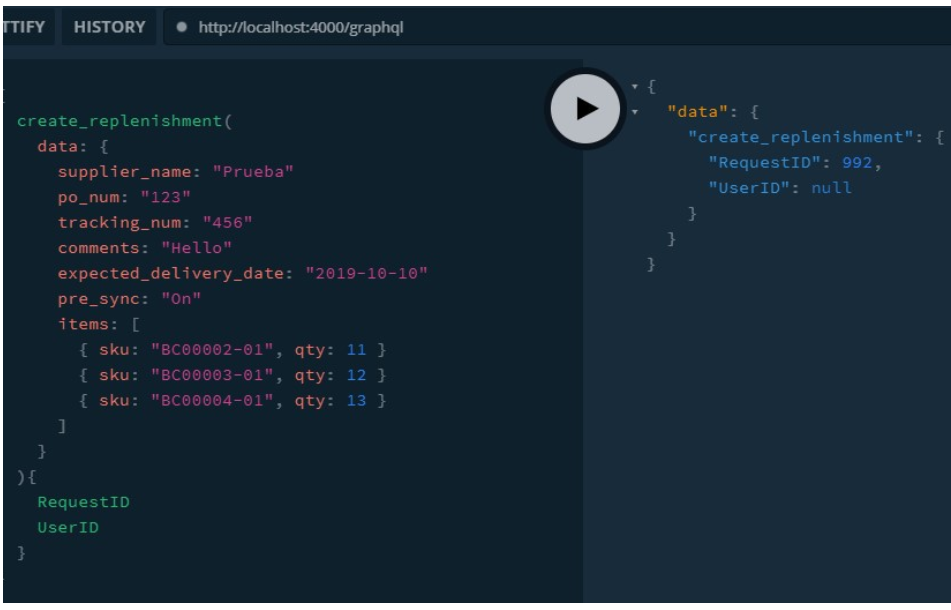Edit the localhost:4000/graphql endpoint URL field
Screen dimensions: 951x610
pos(557,27)
